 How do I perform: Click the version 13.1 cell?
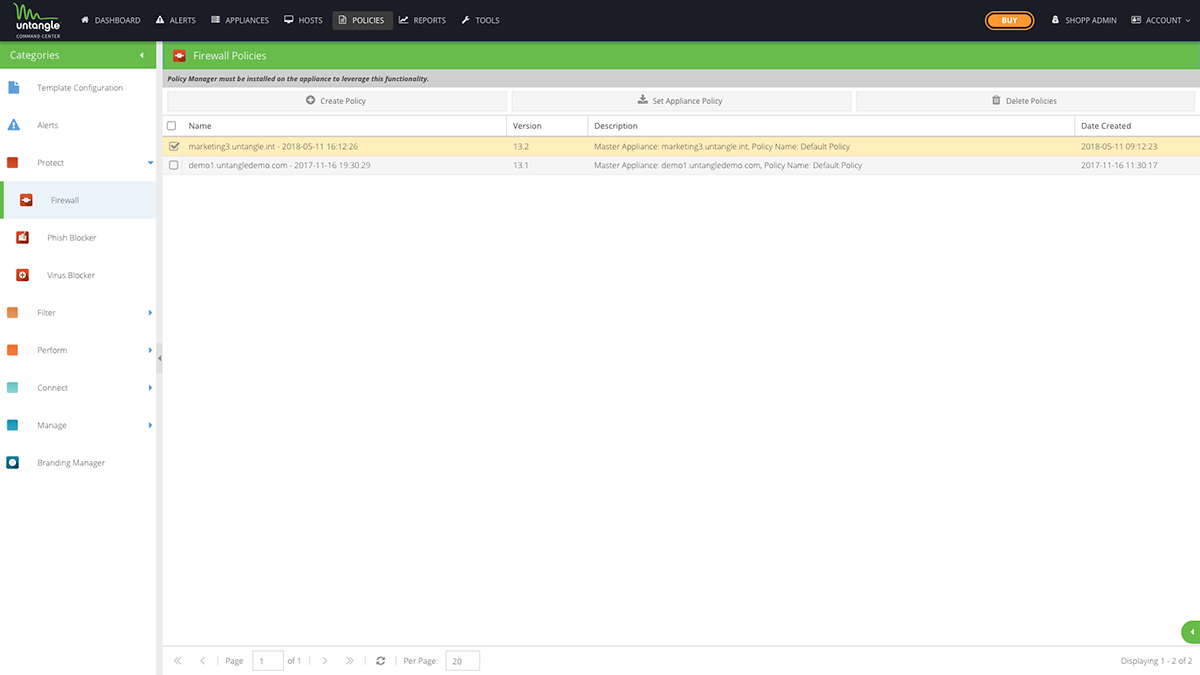(x=521, y=165)
